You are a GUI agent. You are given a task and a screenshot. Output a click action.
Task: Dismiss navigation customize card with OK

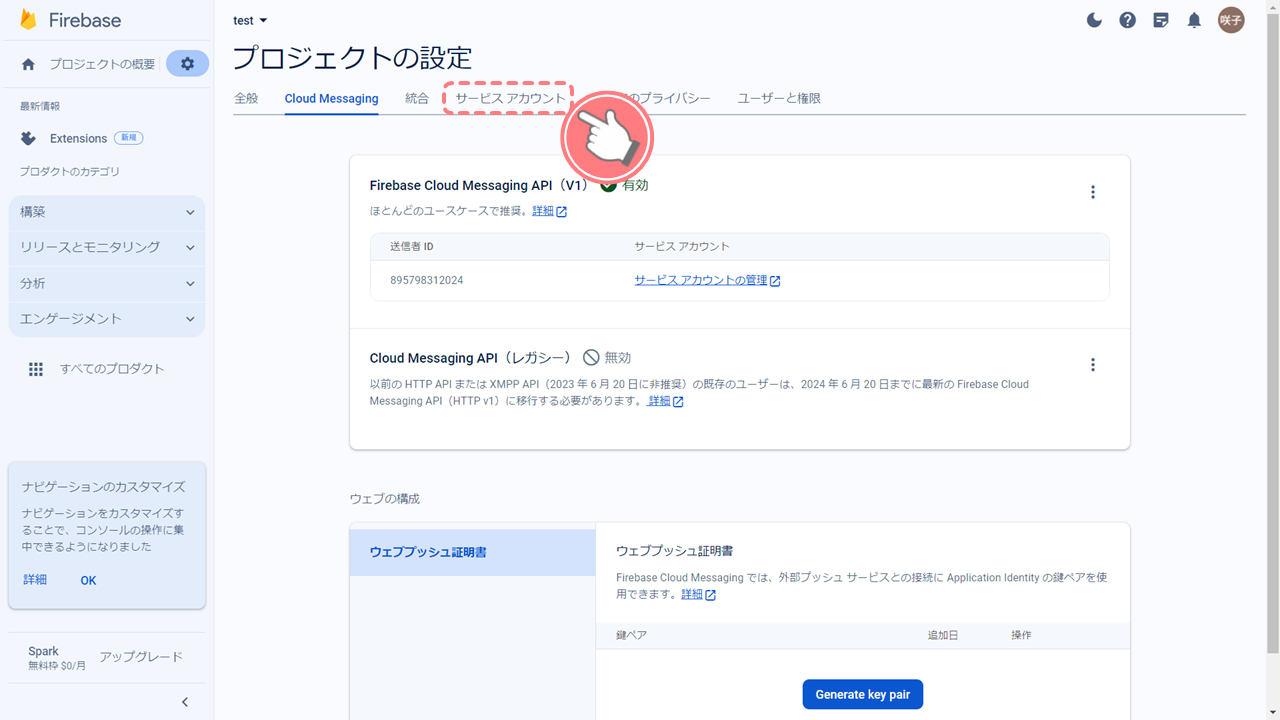[x=88, y=580]
